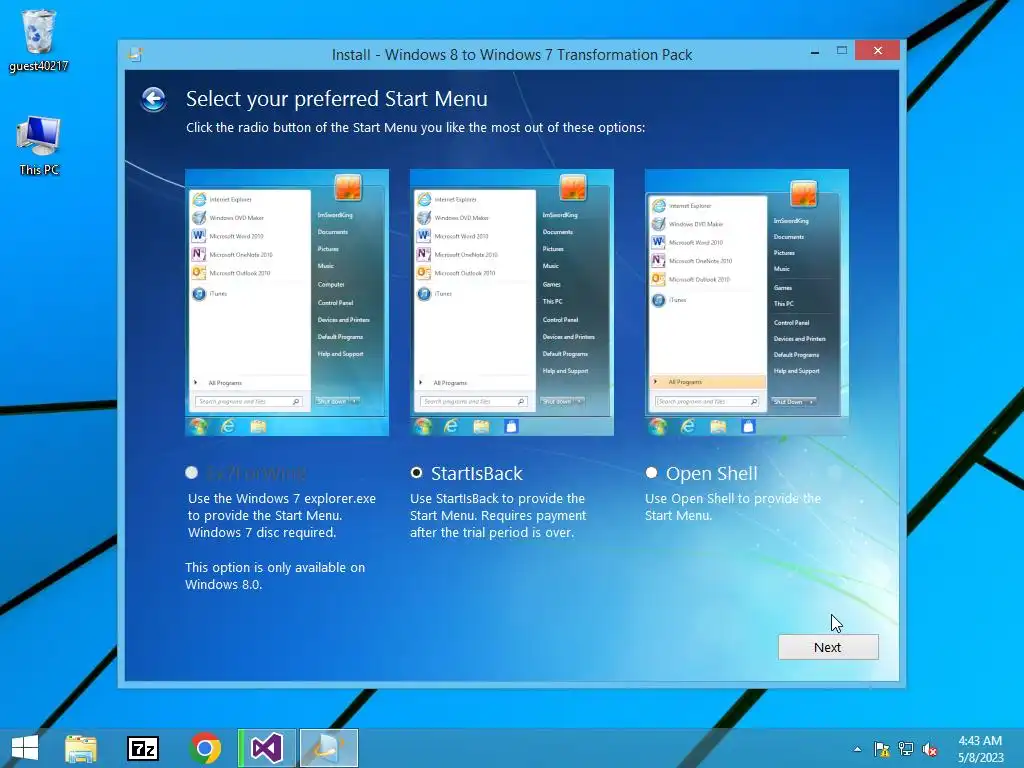Image resolution: width=1024 pixels, height=768 pixels.
Task: Maximize the Install window
Action: 842,51
